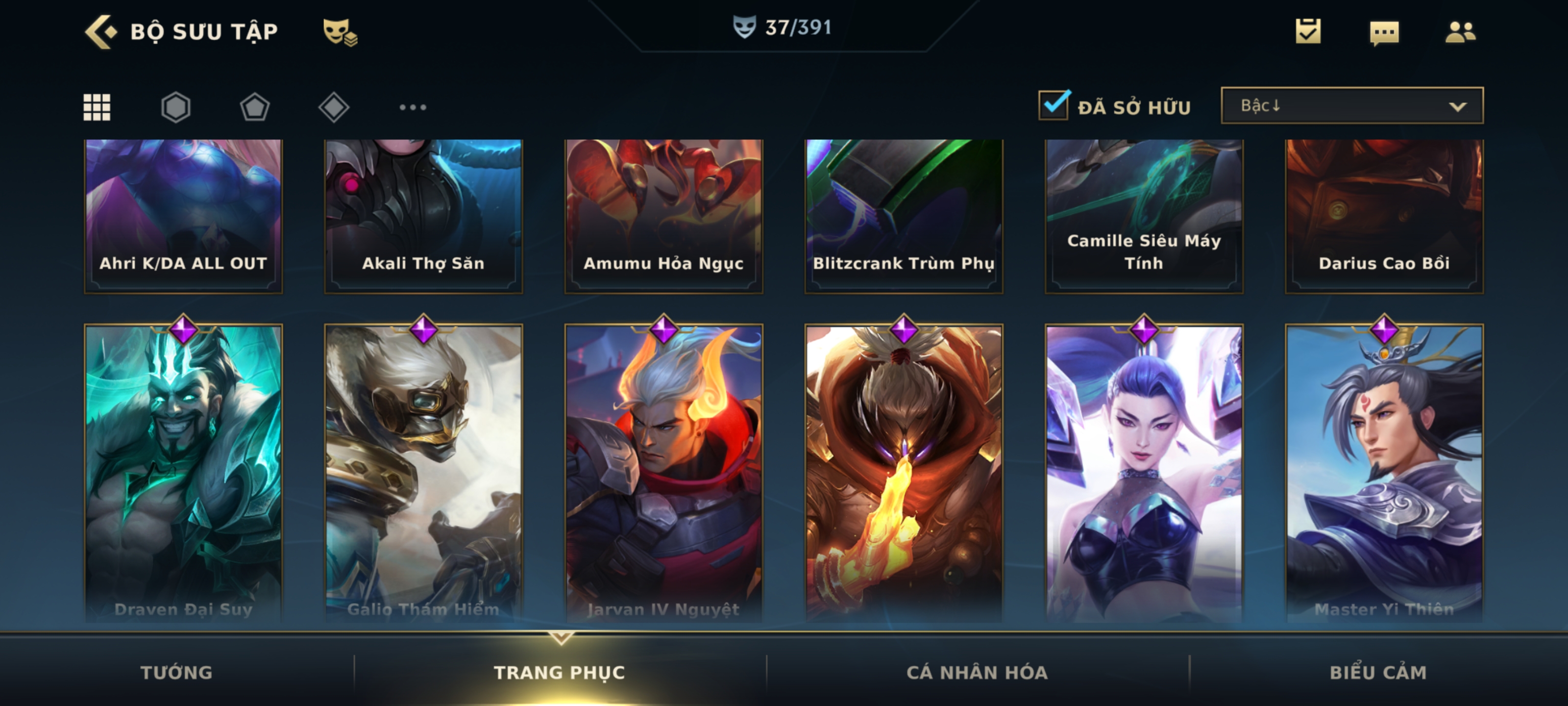
Task: Switch to the CÁ NHÂN HÓA tab
Action: point(977,672)
